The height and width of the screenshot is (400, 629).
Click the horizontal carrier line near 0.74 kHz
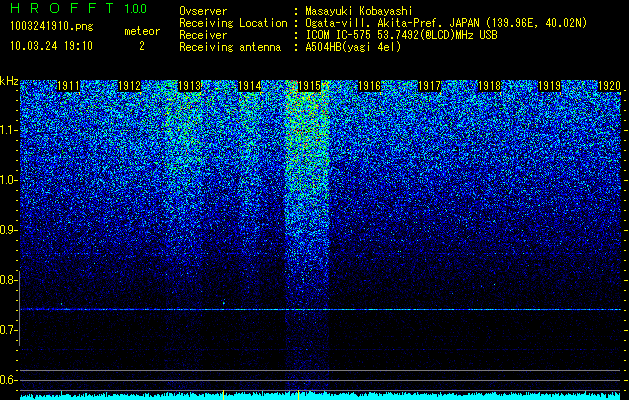pos(321,309)
